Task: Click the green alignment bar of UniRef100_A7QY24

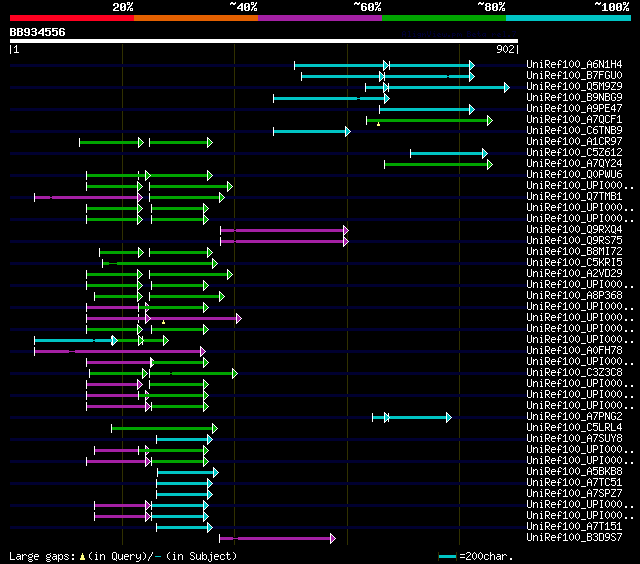Action: coord(438,164)
